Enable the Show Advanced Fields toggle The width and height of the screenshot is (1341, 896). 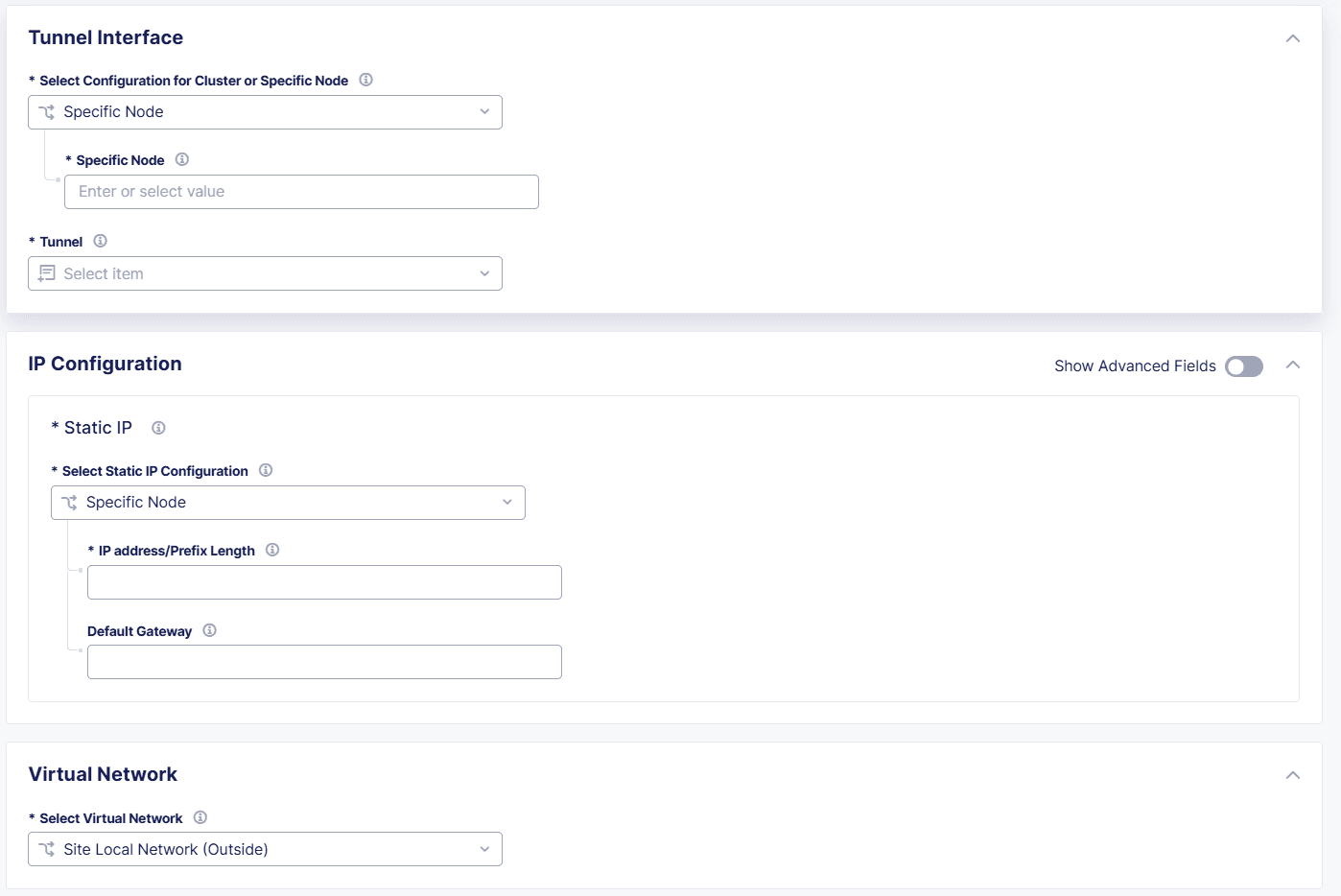click(1243, 366)
